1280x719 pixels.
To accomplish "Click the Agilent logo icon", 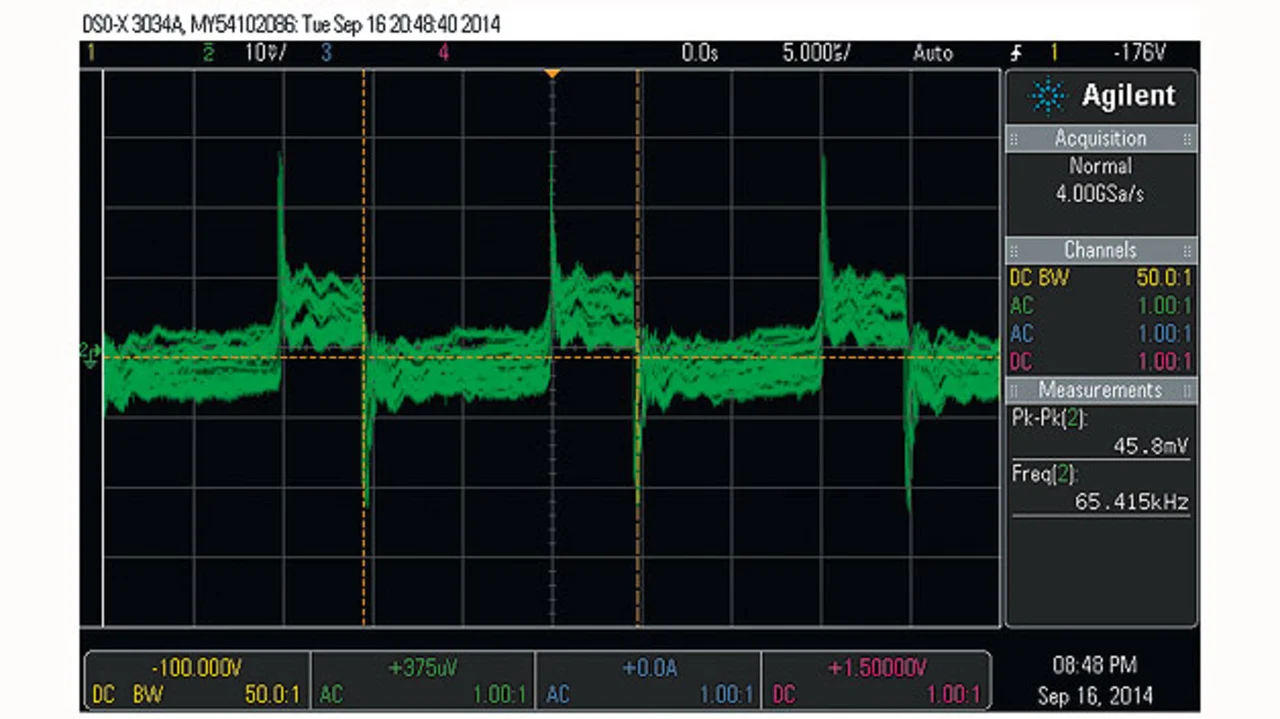I will tap(1049, 97).
